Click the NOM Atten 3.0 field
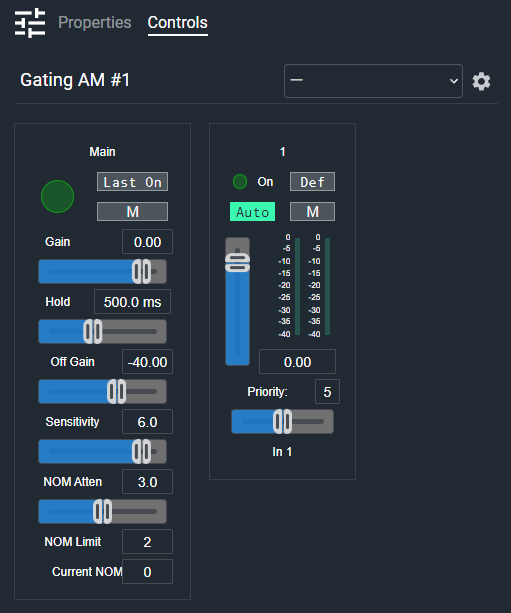The width and height of the screenshot is (511, 613). point(147,482)
